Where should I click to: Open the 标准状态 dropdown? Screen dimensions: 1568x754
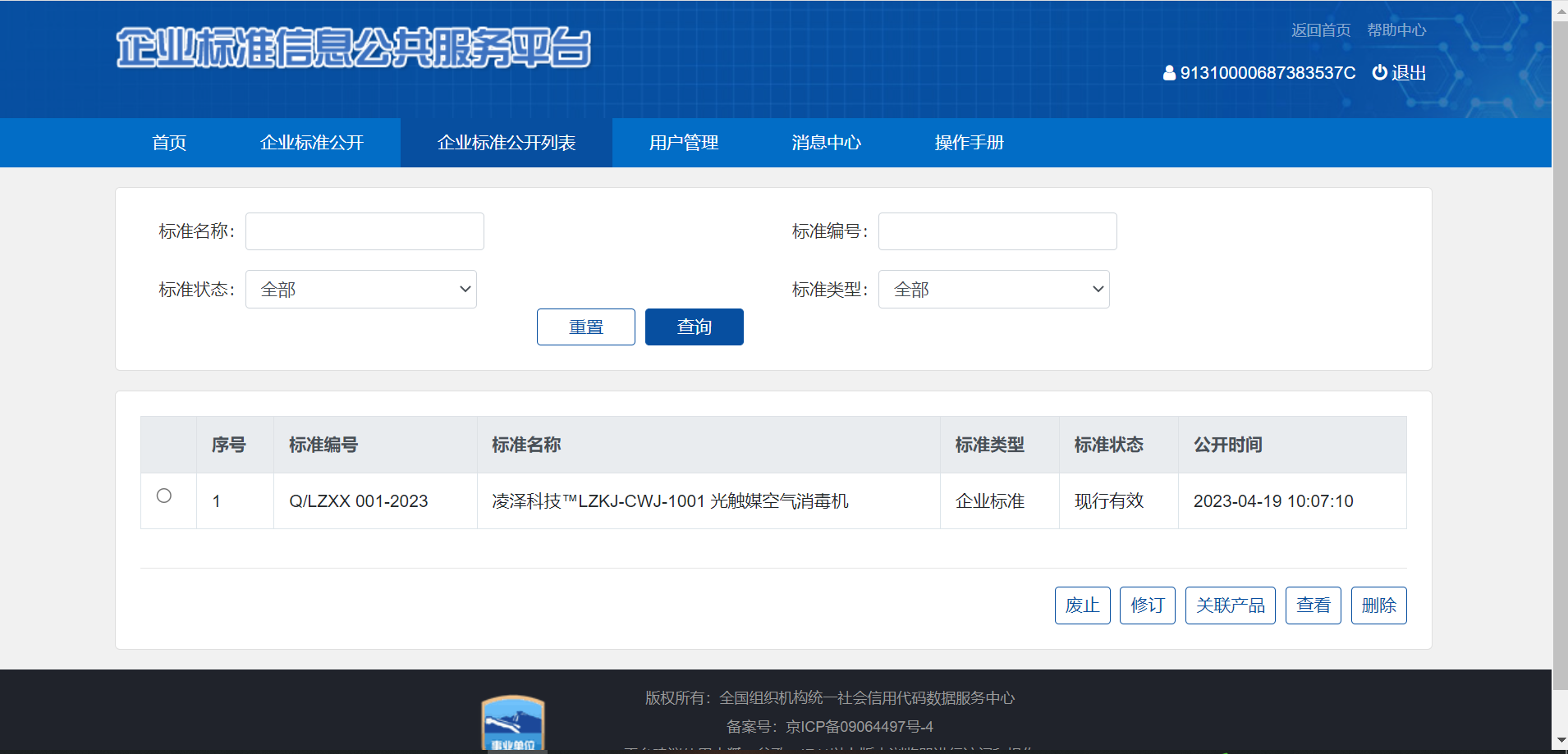[360, 289]
